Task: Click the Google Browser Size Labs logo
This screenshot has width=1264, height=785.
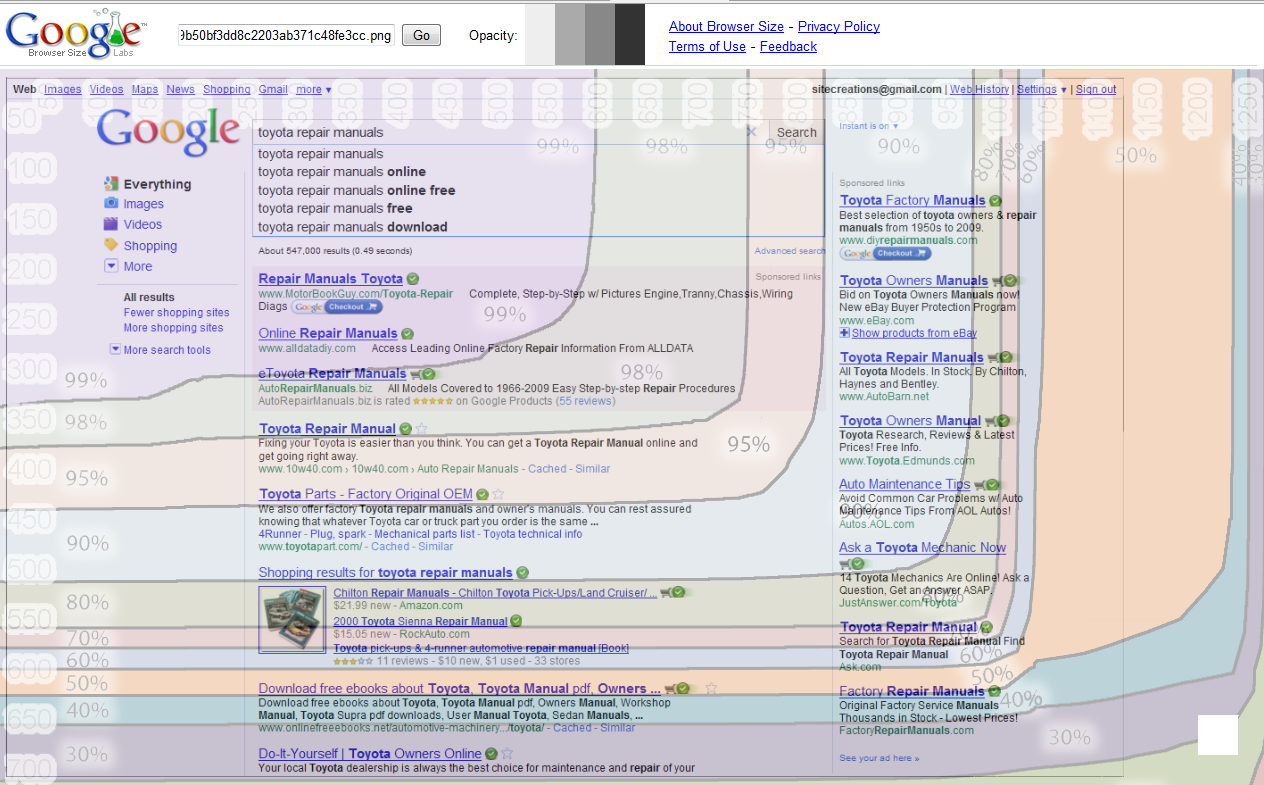Action: (76, 34)
